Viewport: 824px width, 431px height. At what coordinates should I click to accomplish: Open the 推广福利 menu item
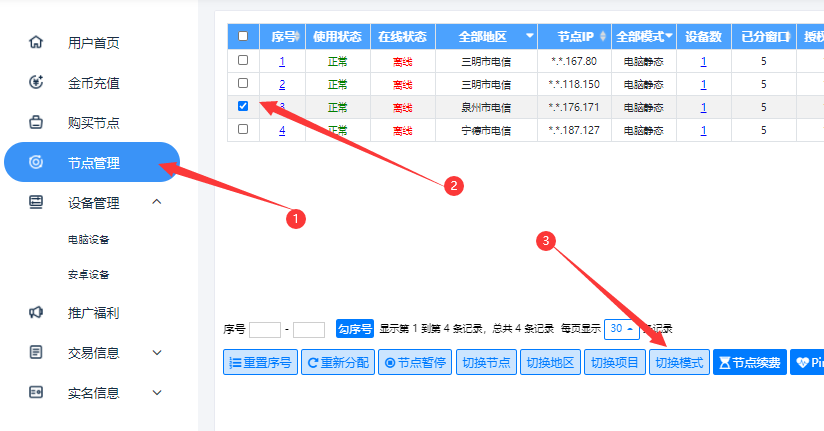(94, 313)
